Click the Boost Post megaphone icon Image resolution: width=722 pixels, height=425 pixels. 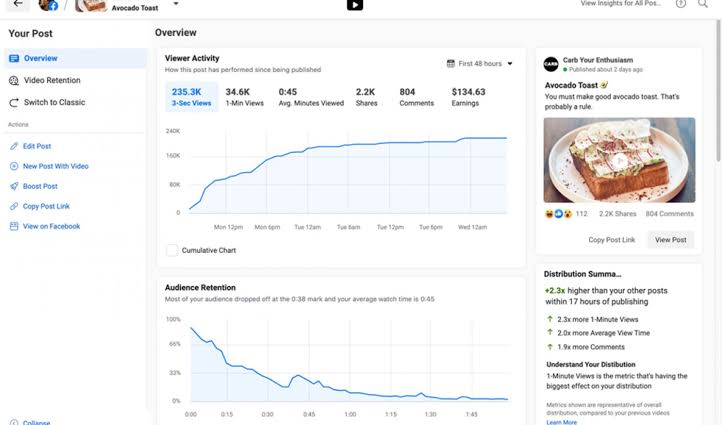(14, 186)
